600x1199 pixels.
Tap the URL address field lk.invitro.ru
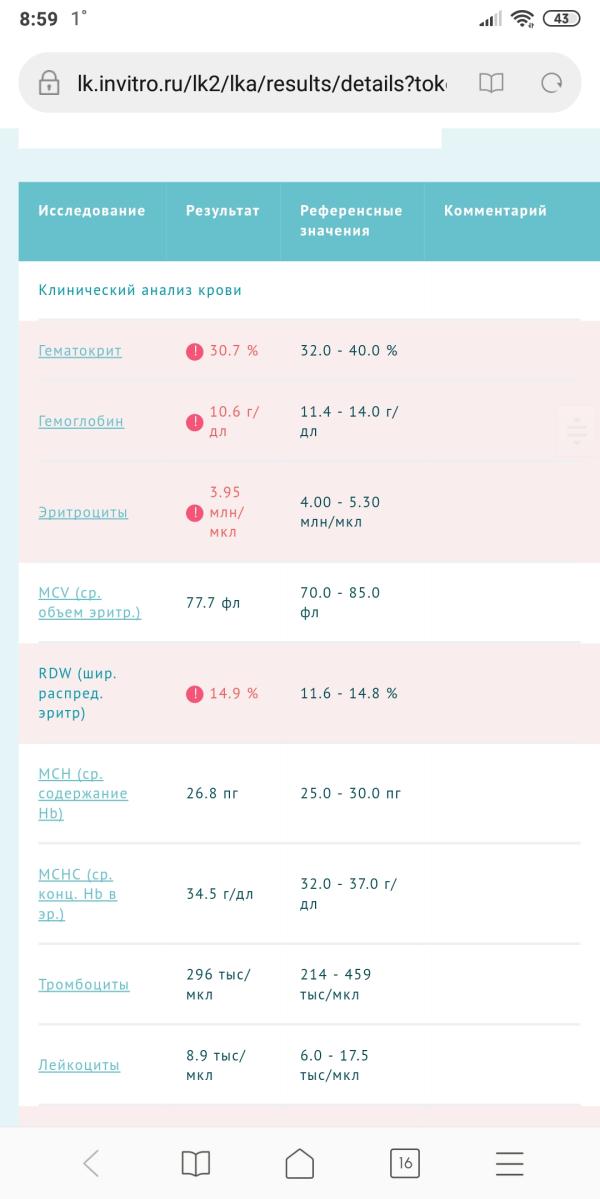(x=261, y=83)
